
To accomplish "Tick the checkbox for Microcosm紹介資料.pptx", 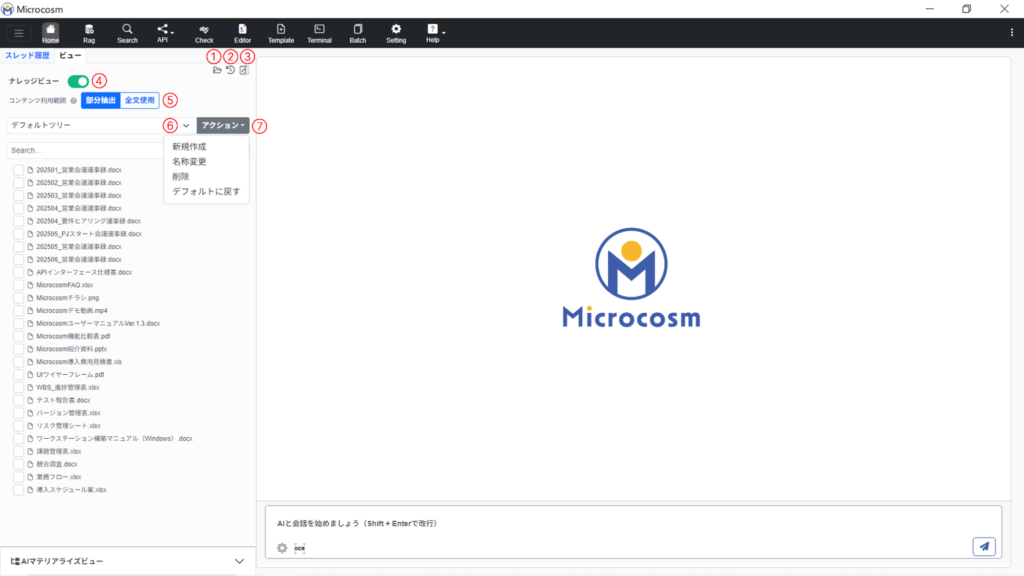I will [x=18, y=349].
